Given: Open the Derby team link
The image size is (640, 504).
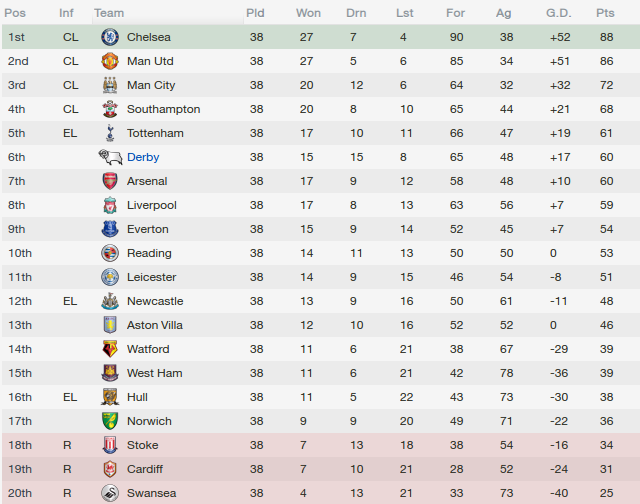Looking at the screenshot, I should pos(143,157).
